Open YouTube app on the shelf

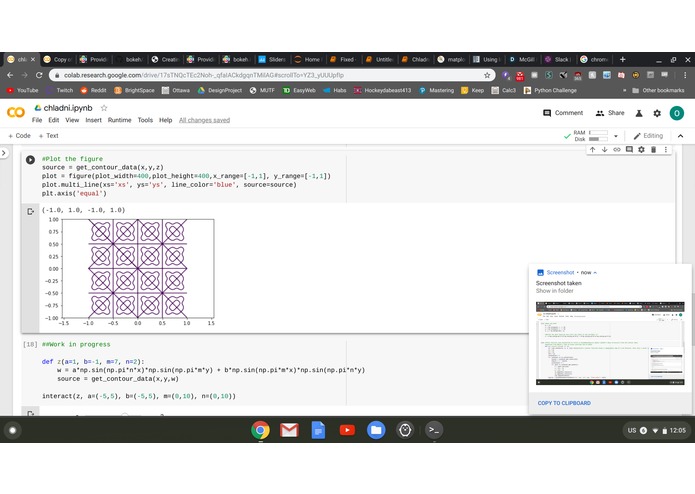tap(347, 430)
